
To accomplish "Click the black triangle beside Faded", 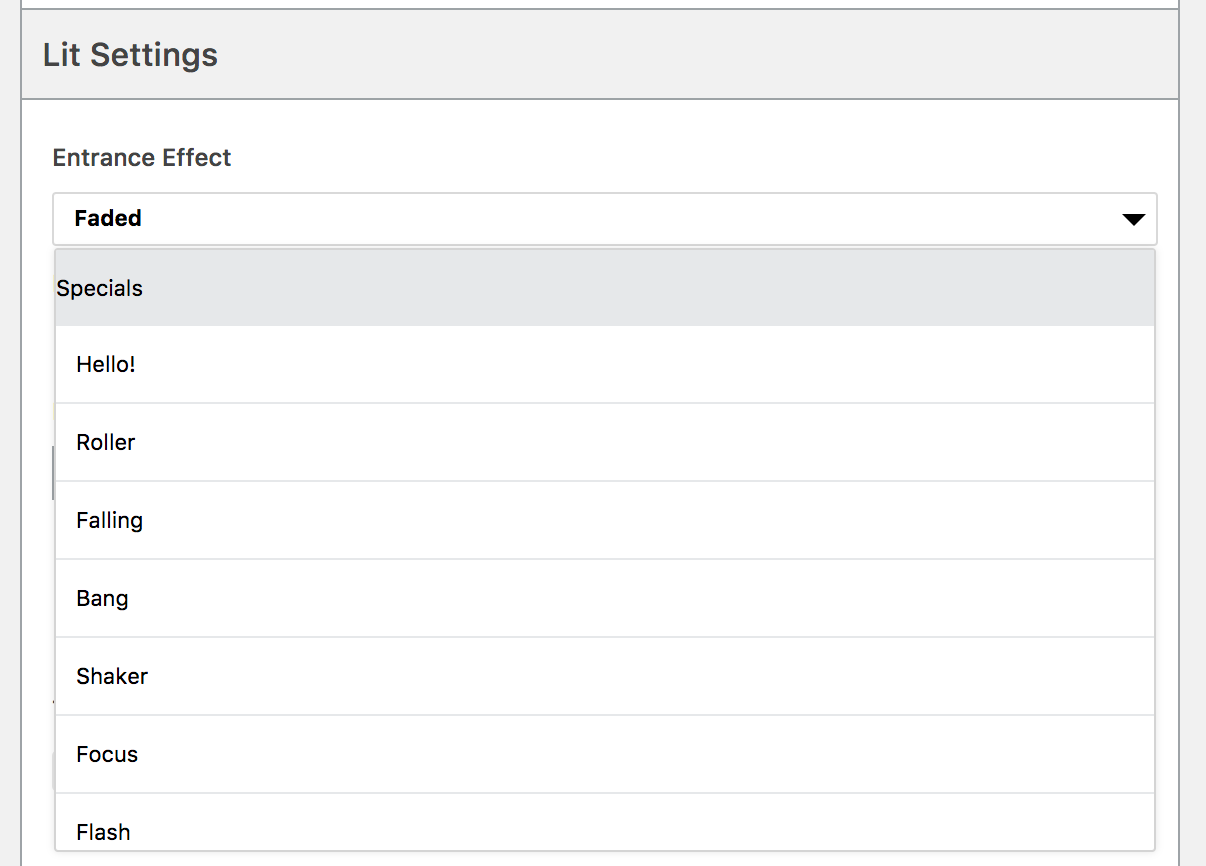I will (1133, 219).
